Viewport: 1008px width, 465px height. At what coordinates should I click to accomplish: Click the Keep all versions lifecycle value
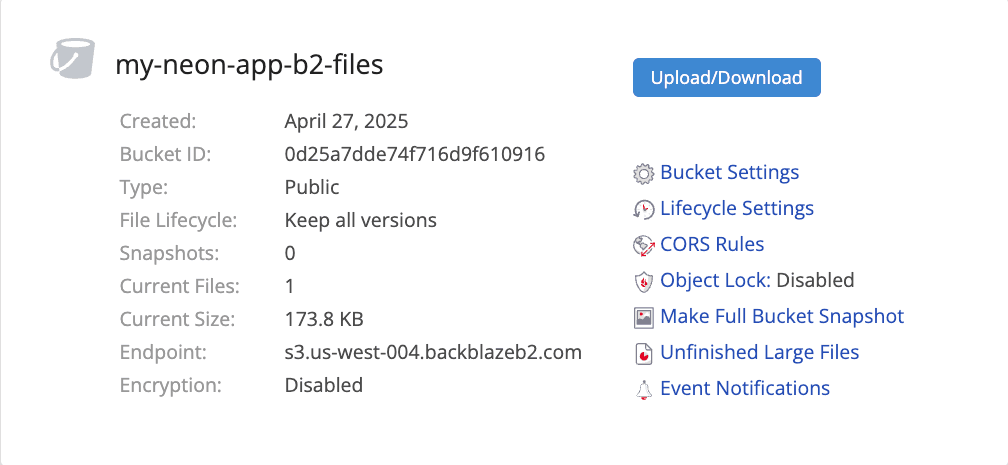click(x=360, y=221)
